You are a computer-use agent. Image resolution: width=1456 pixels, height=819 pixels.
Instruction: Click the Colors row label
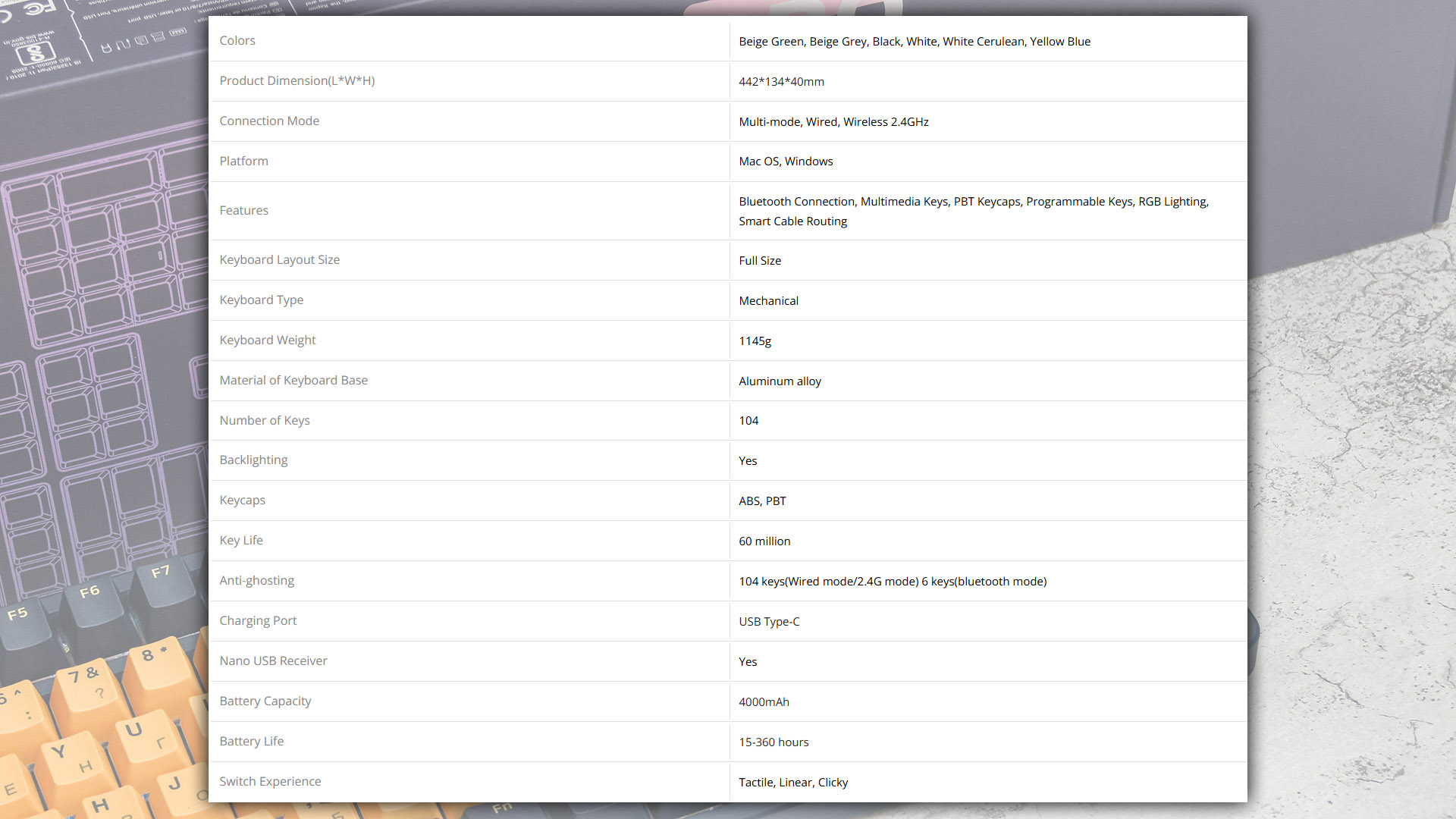click(x=237, y=41)
